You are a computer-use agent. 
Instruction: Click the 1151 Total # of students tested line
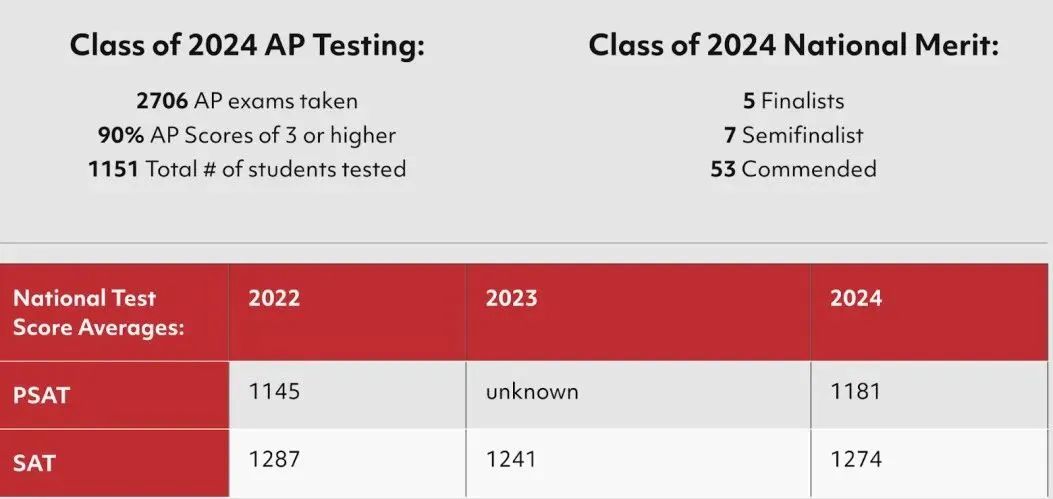point(246,169)
